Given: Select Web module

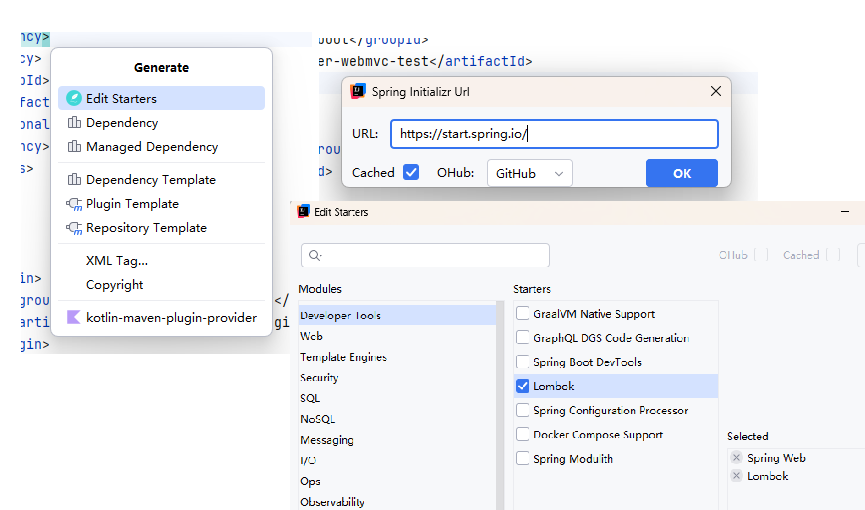Looking at the screenshot, I should (397, 336).
